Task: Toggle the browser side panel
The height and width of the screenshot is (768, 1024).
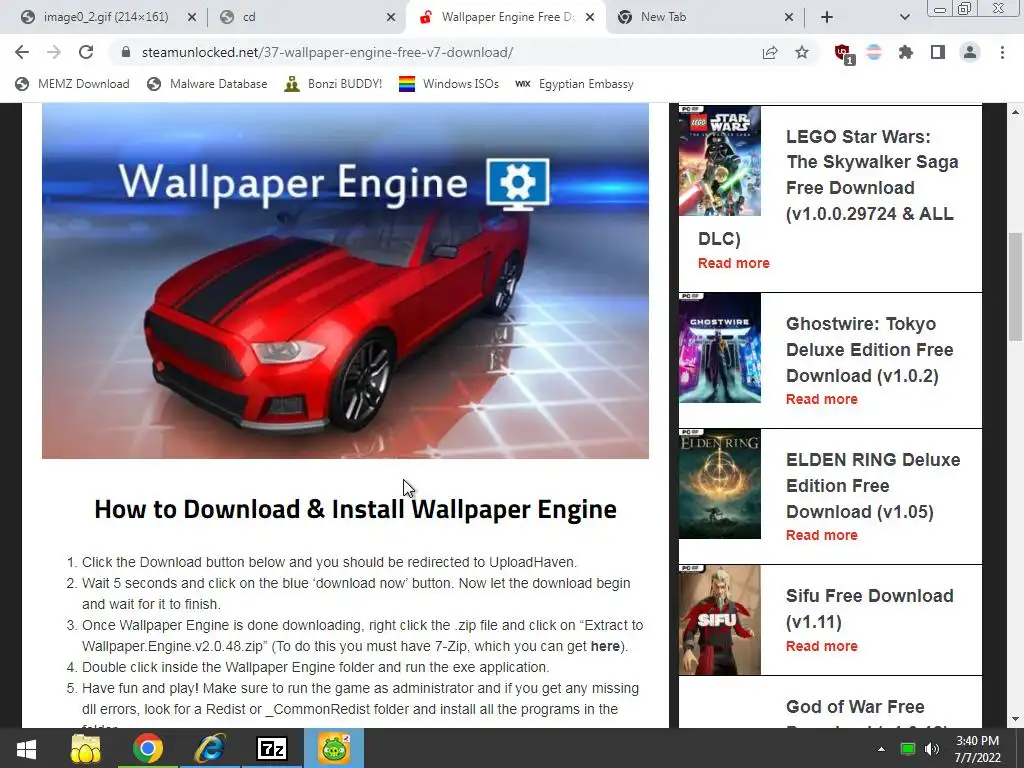Action: click(x=938, y=52)
